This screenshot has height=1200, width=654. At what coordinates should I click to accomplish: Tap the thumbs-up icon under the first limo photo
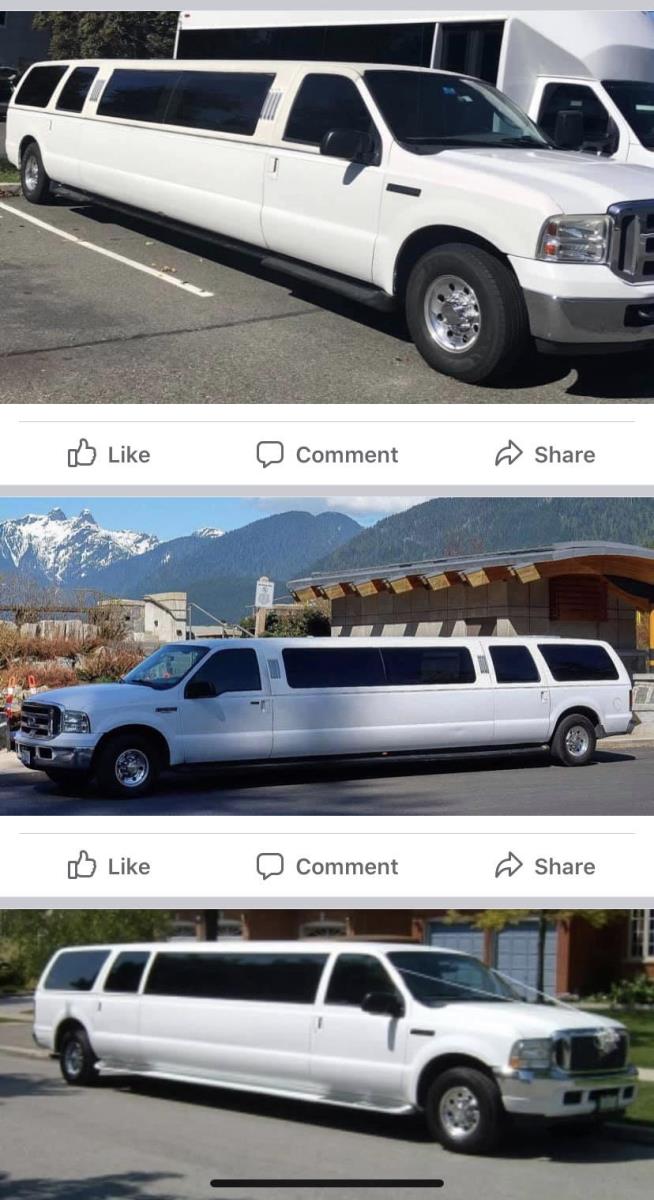click(x=82, y=454)
